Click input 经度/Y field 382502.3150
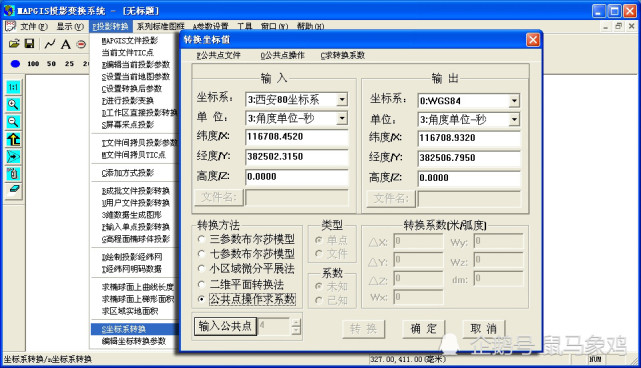The width and height of the screenshot is (641, 368). pyautogui.click(x=297, y=157)
